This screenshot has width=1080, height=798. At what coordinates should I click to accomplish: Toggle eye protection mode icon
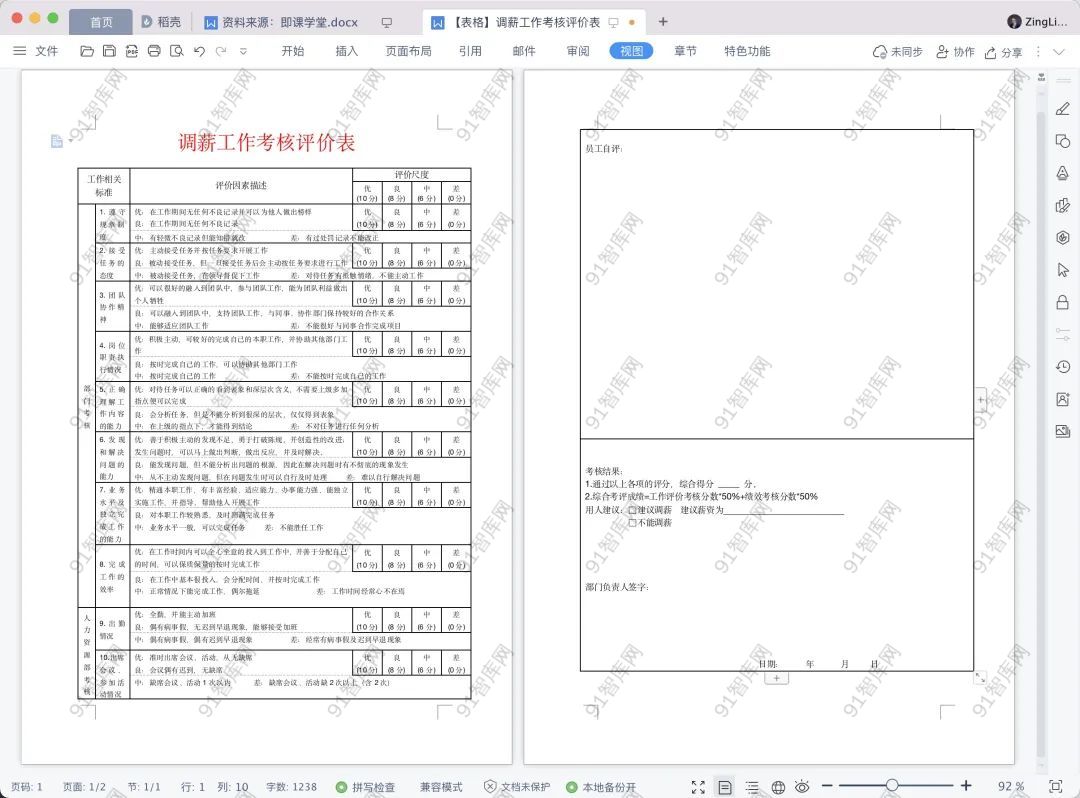802,787
